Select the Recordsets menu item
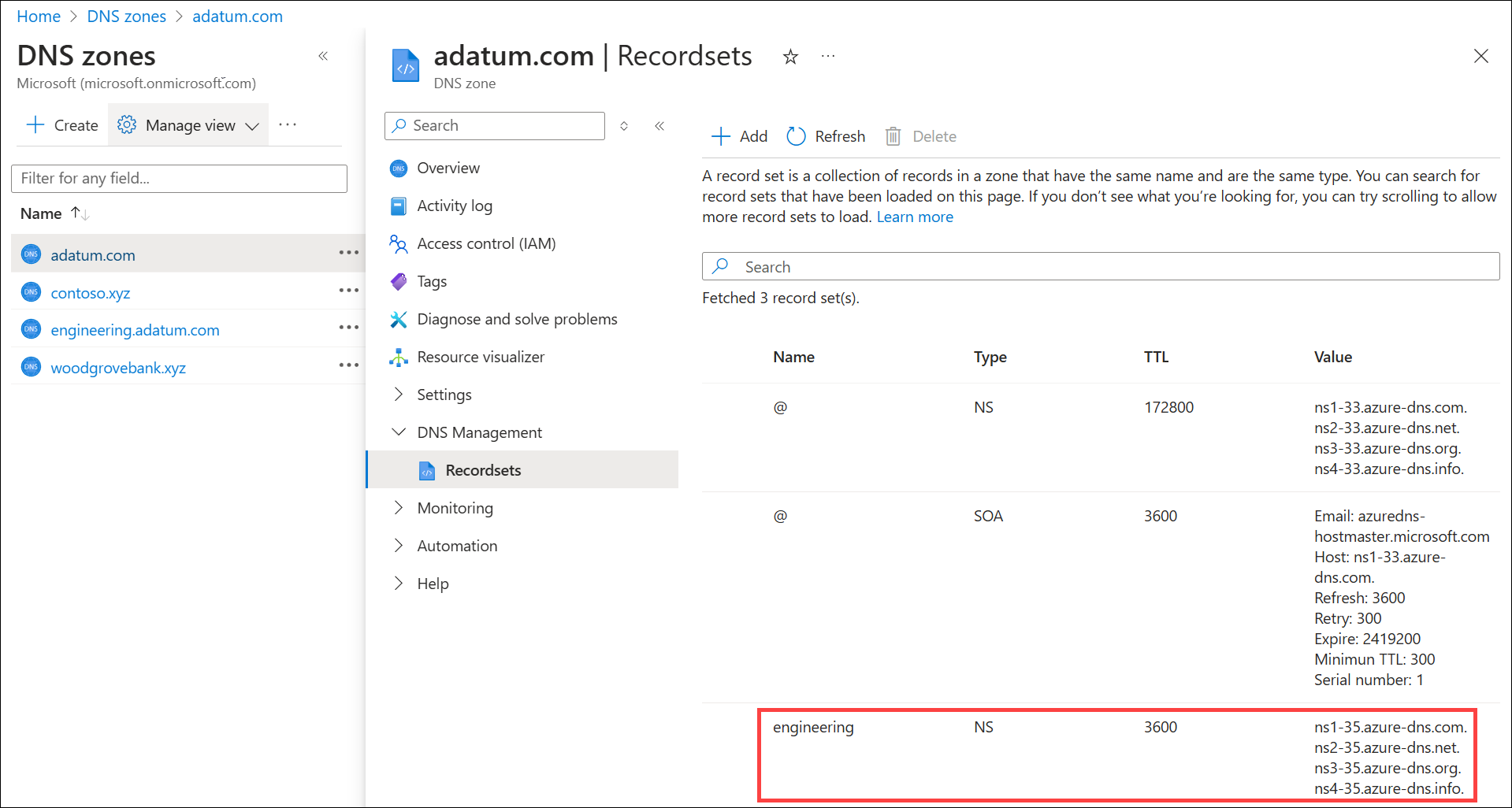This screenshot has width=1512, height=808. tap(482, 470)
